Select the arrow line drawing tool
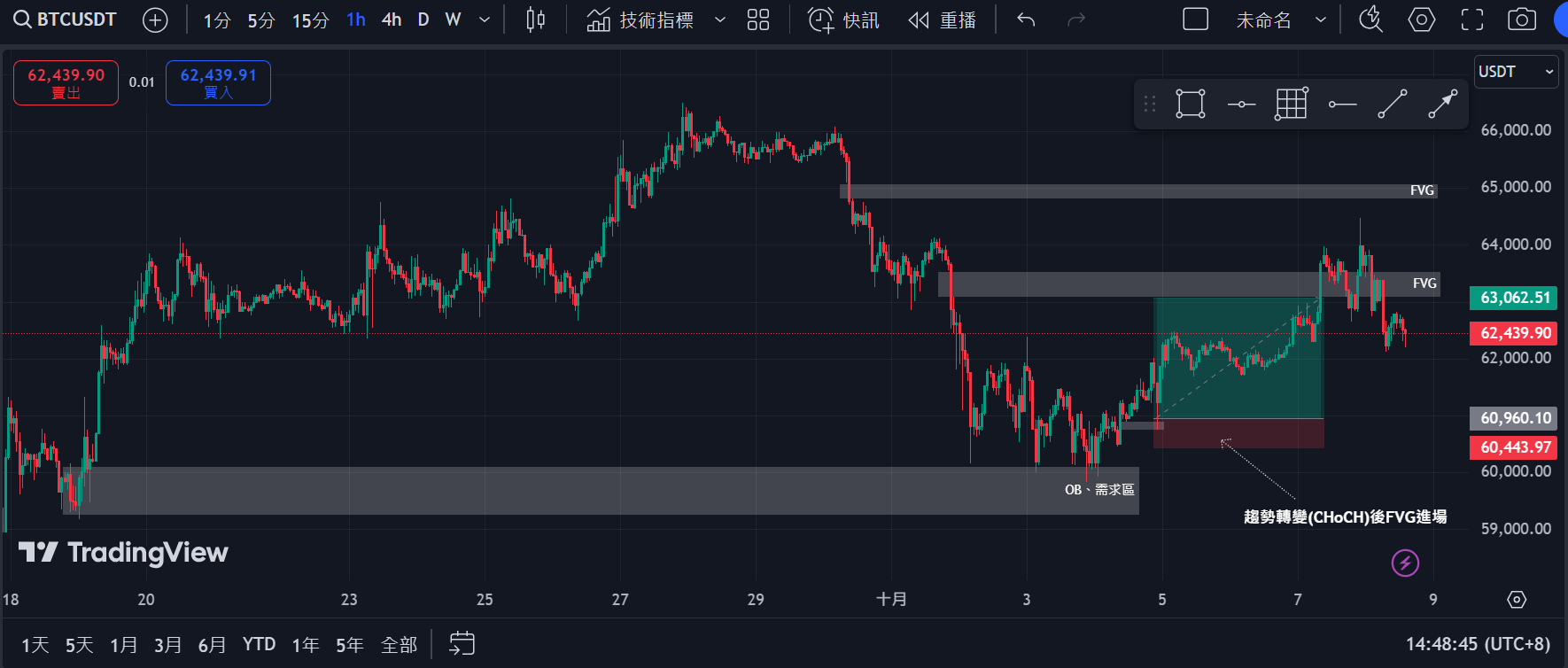The height and width of the screenshot is (668, 1568). [x=1442, y=104]
